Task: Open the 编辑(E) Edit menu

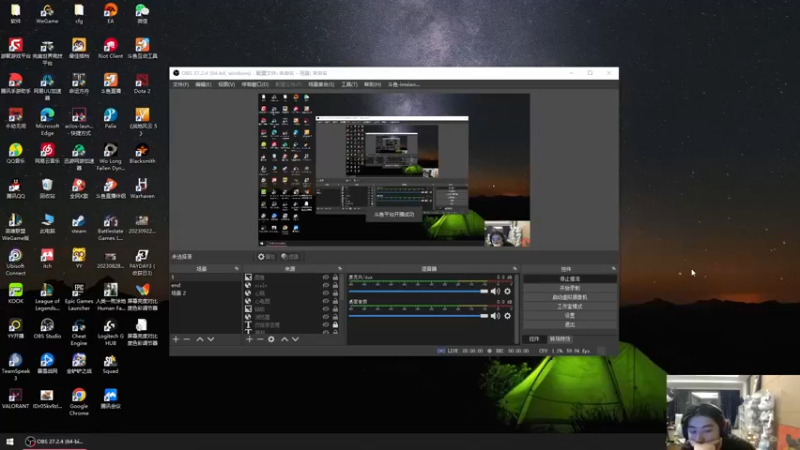Action: click(203, 84)
